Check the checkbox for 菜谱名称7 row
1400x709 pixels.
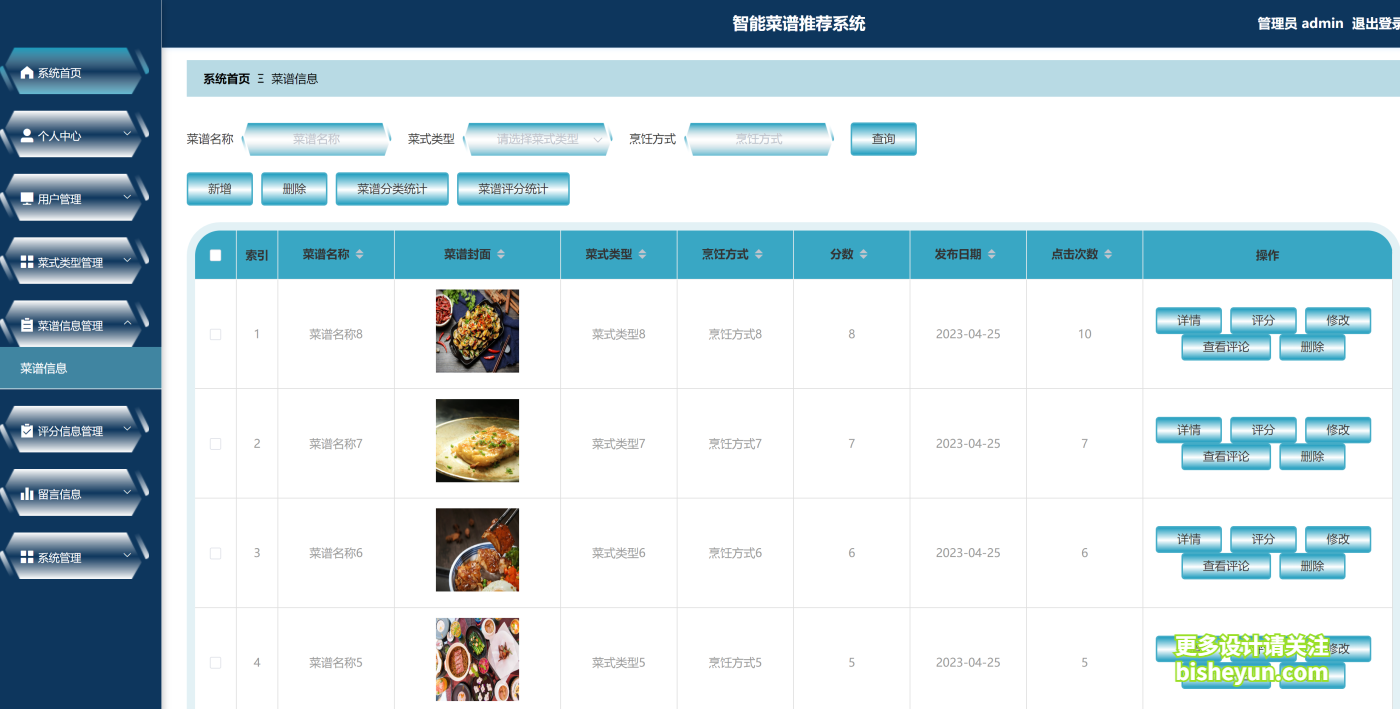pos(215,443)
